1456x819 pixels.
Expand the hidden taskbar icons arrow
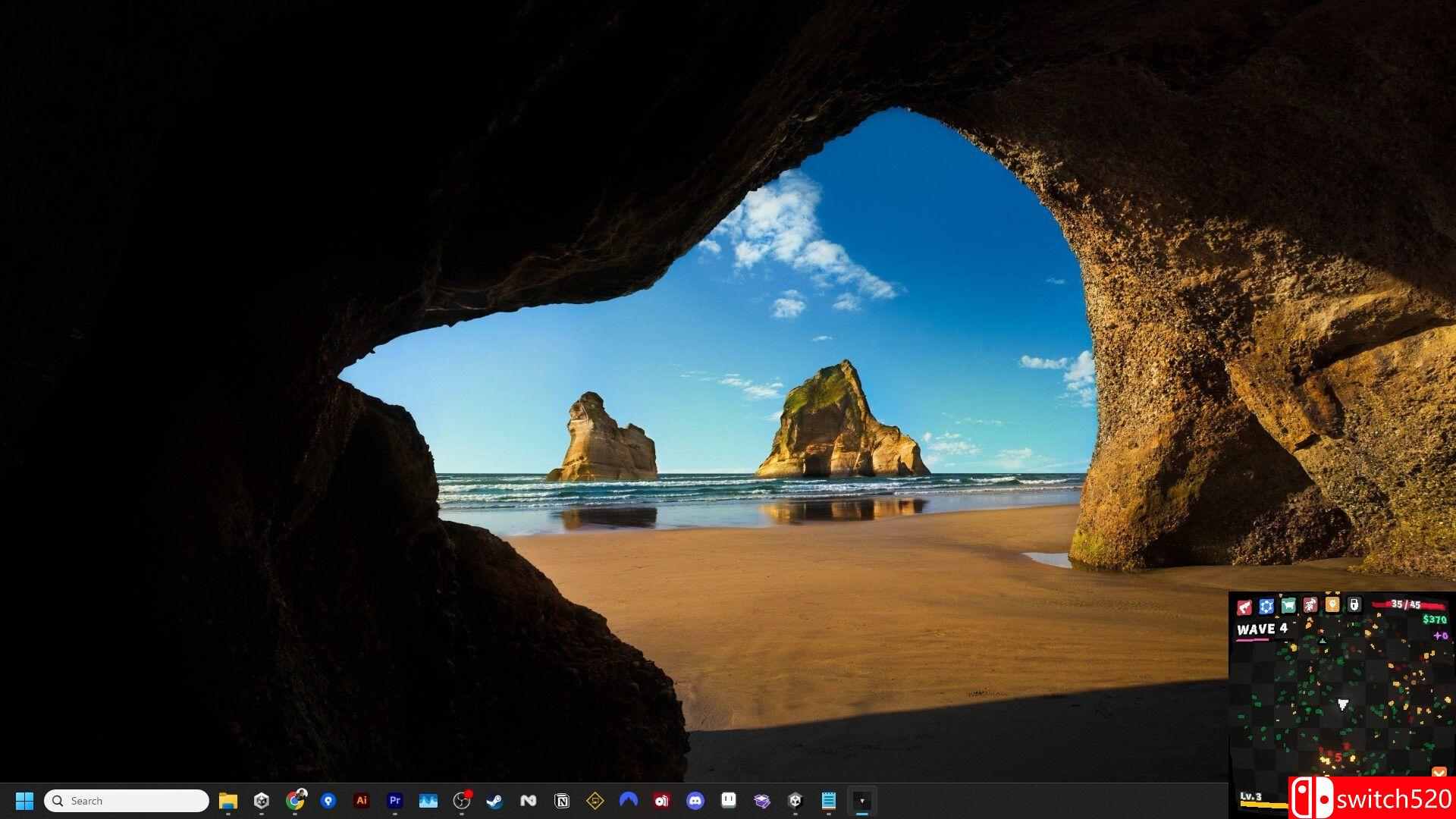click(x=862, y=800)
